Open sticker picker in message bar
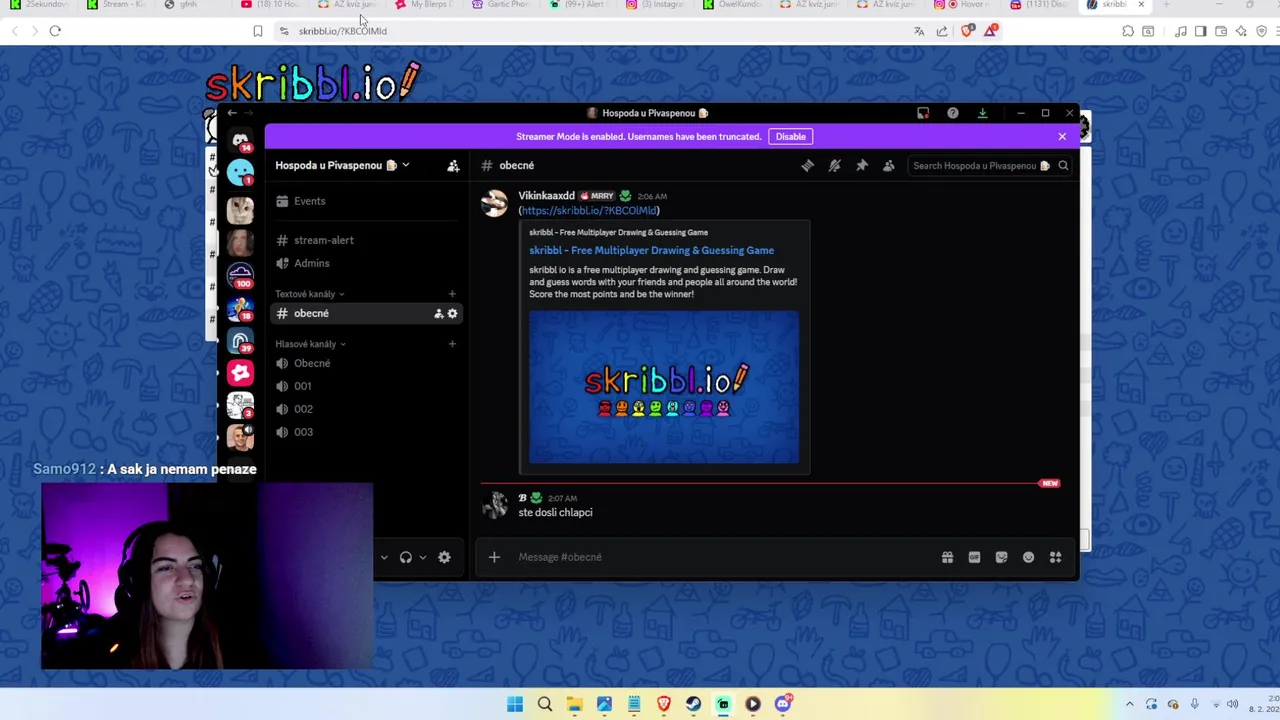The width and height of the screenshot is (1280, 720). [1001, 557]
